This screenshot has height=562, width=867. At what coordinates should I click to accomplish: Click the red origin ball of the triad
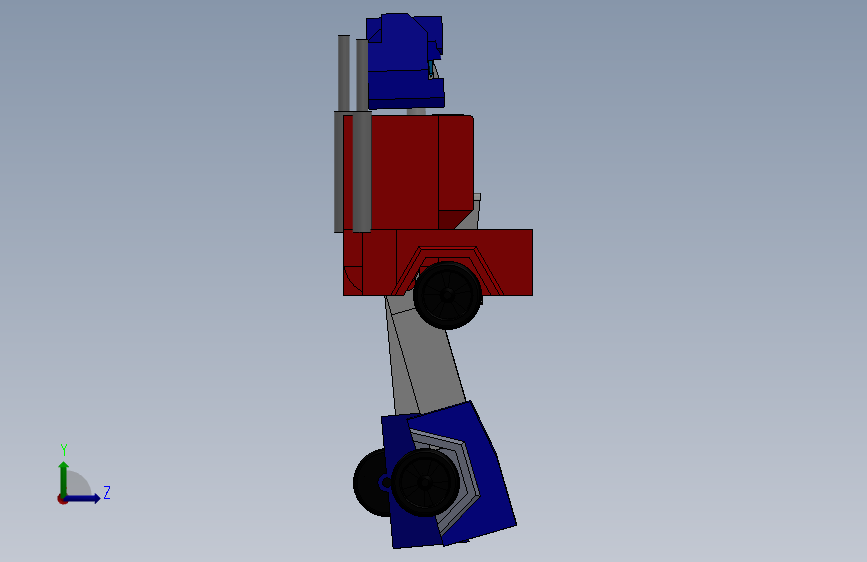click(62, 499)
